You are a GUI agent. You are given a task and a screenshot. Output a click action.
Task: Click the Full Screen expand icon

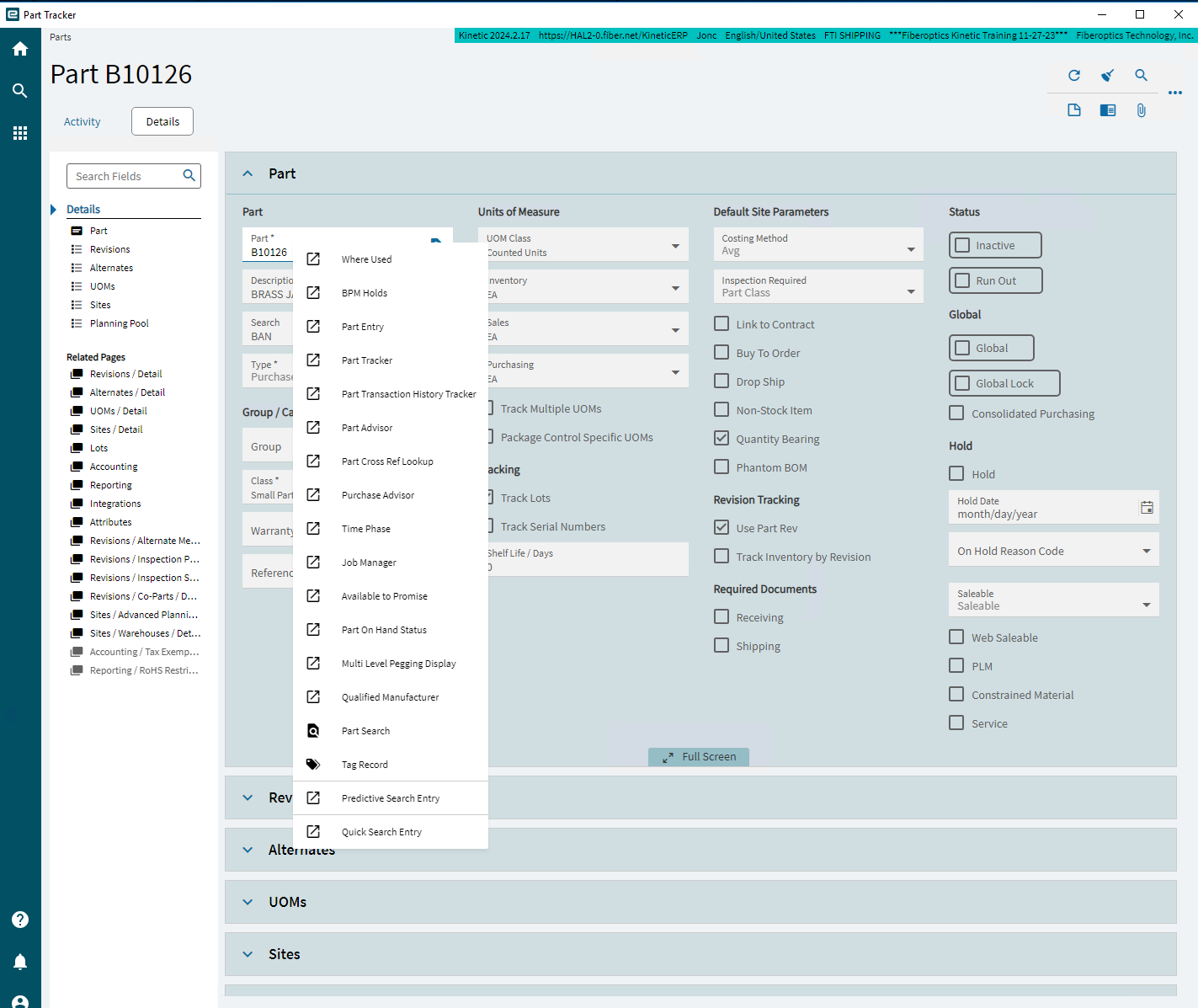(x=668, y=758)
